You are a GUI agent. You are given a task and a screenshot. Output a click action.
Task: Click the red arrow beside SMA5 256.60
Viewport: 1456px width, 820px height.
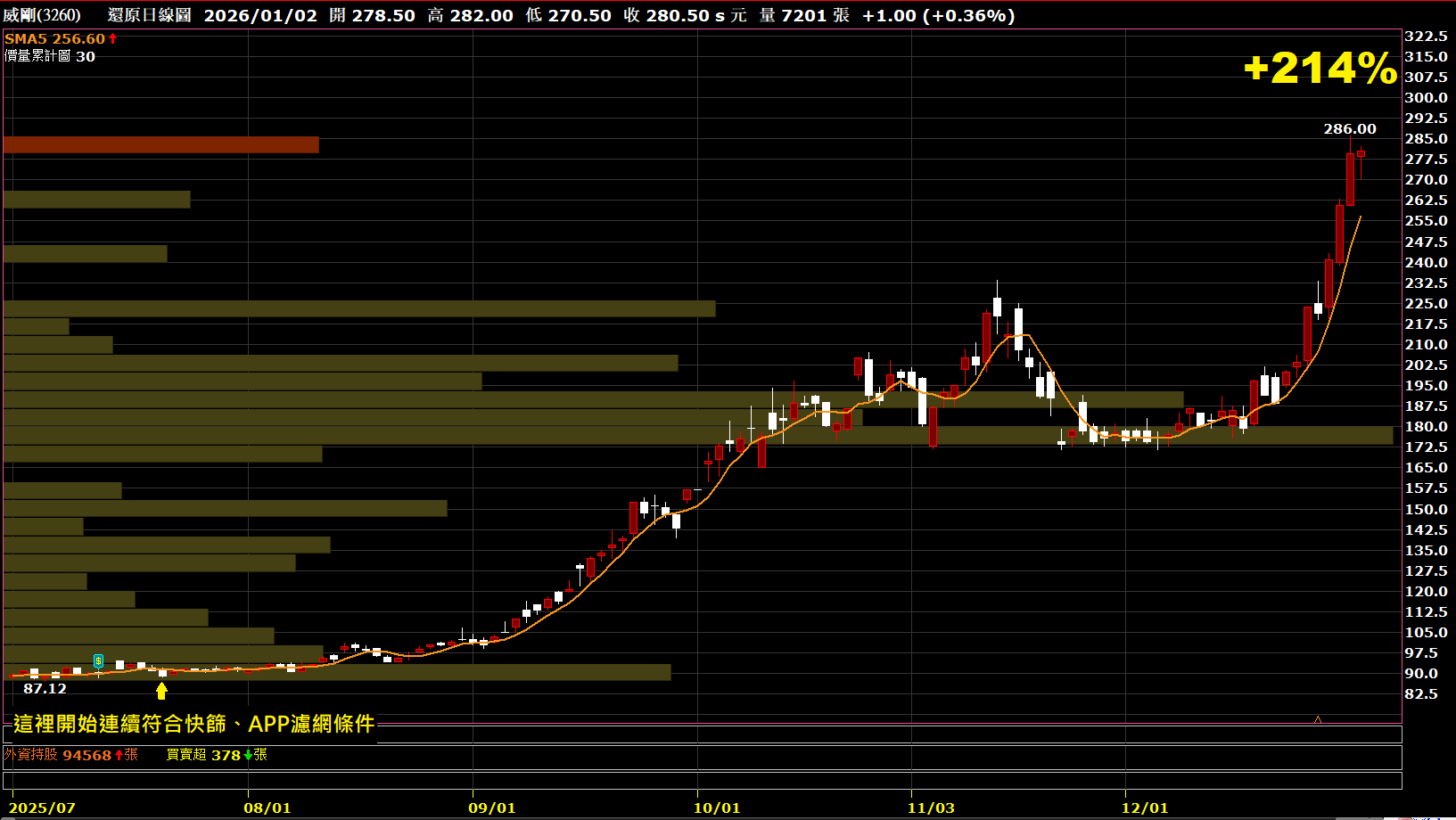(x=113, y=39)
